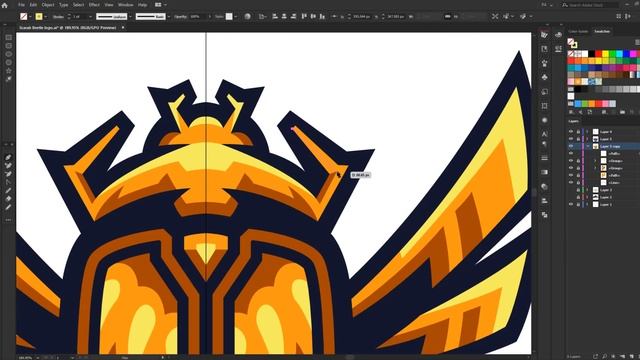Expand Layer 4 contents
640x360 pixels.
588,131
